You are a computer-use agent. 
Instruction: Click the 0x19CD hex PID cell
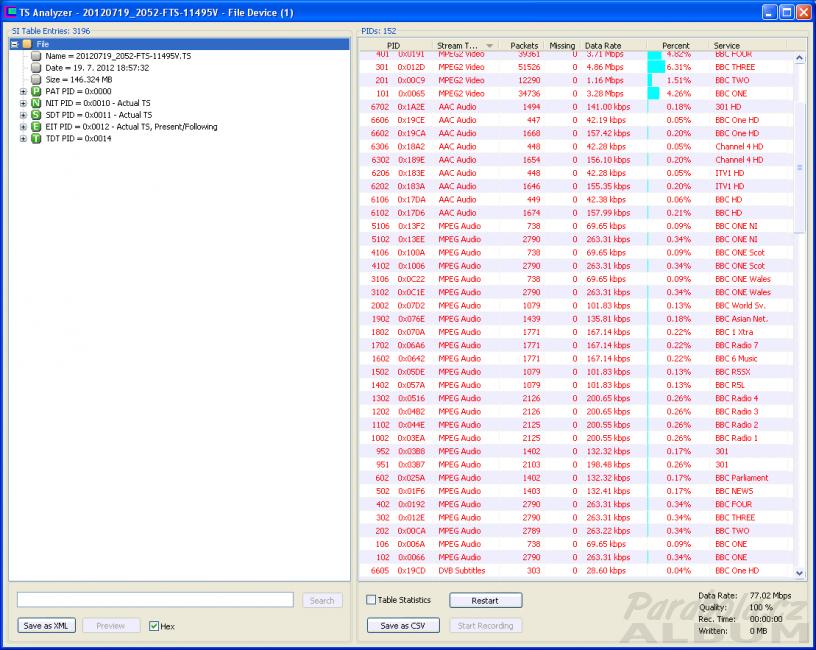tap(411, 570)
